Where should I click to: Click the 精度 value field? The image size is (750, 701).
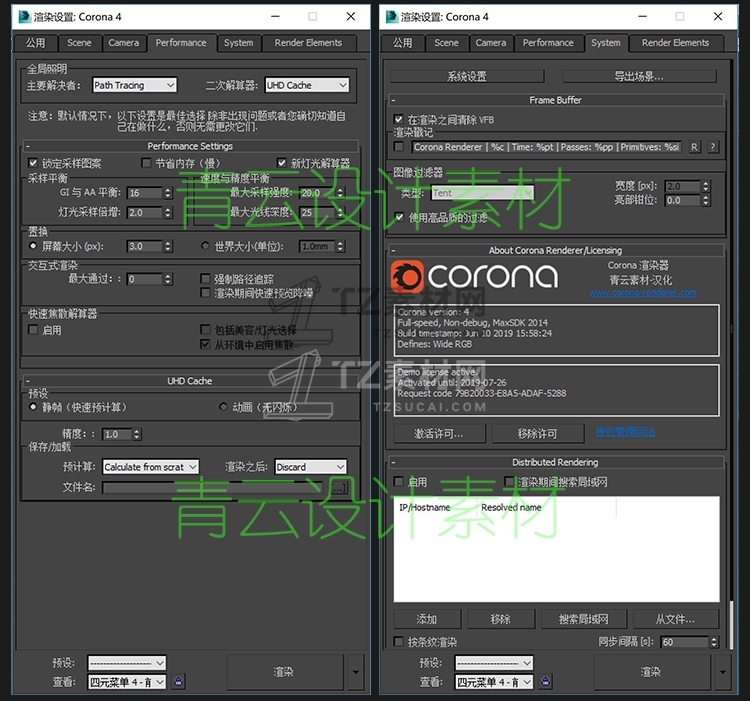coord(117,434)
